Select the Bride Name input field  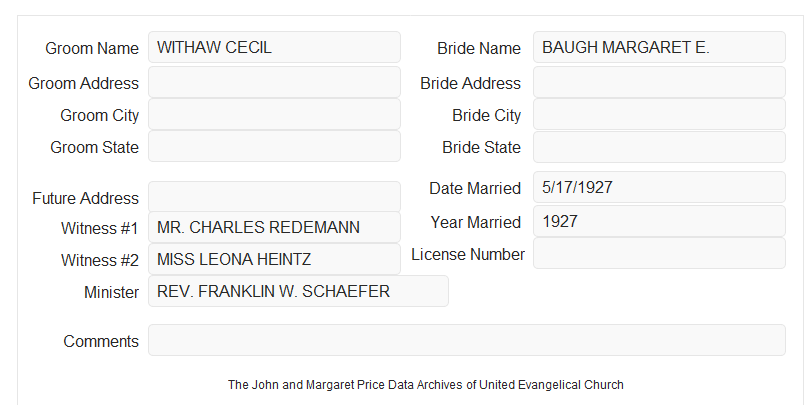(659, 47)
